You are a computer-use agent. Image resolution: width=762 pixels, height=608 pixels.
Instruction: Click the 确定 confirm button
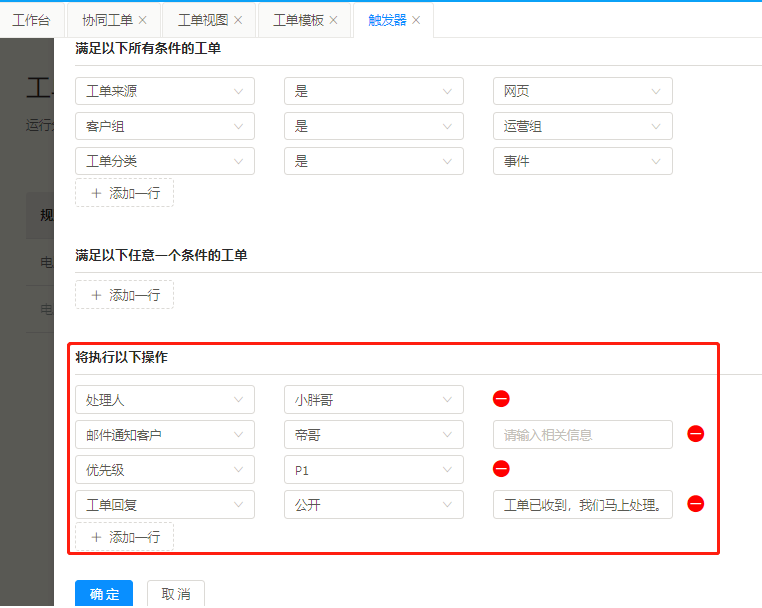click(x=104, y=594)
